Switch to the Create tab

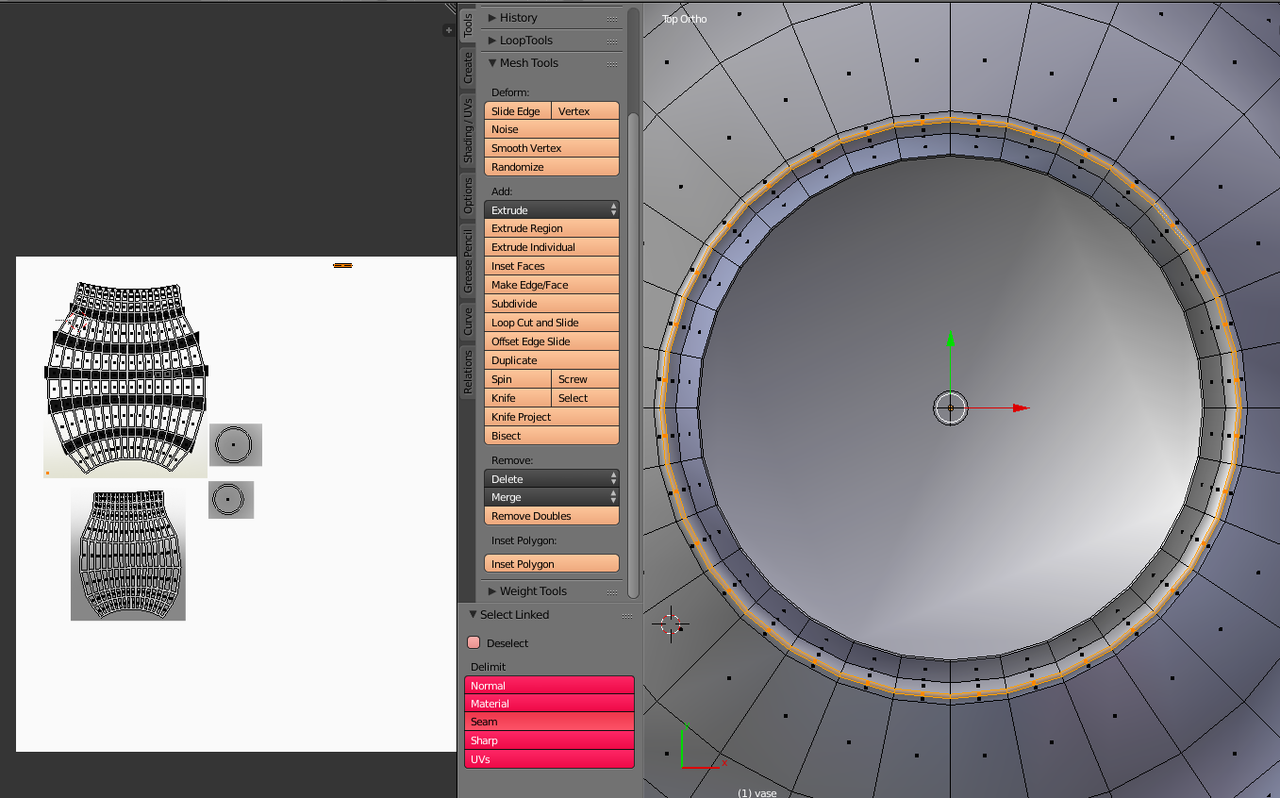click(x=468, y=68)
